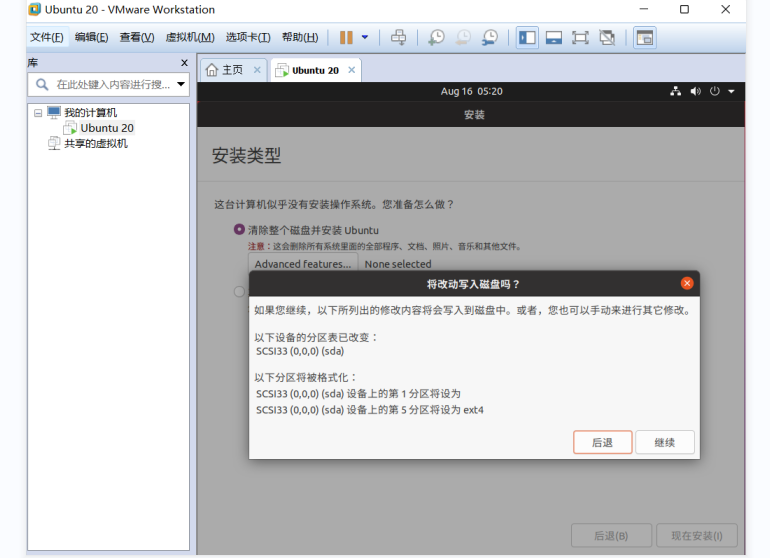Close the Ubuntu 20 tab
Viewport: 770px width, 558px height.
coord(352,70)
